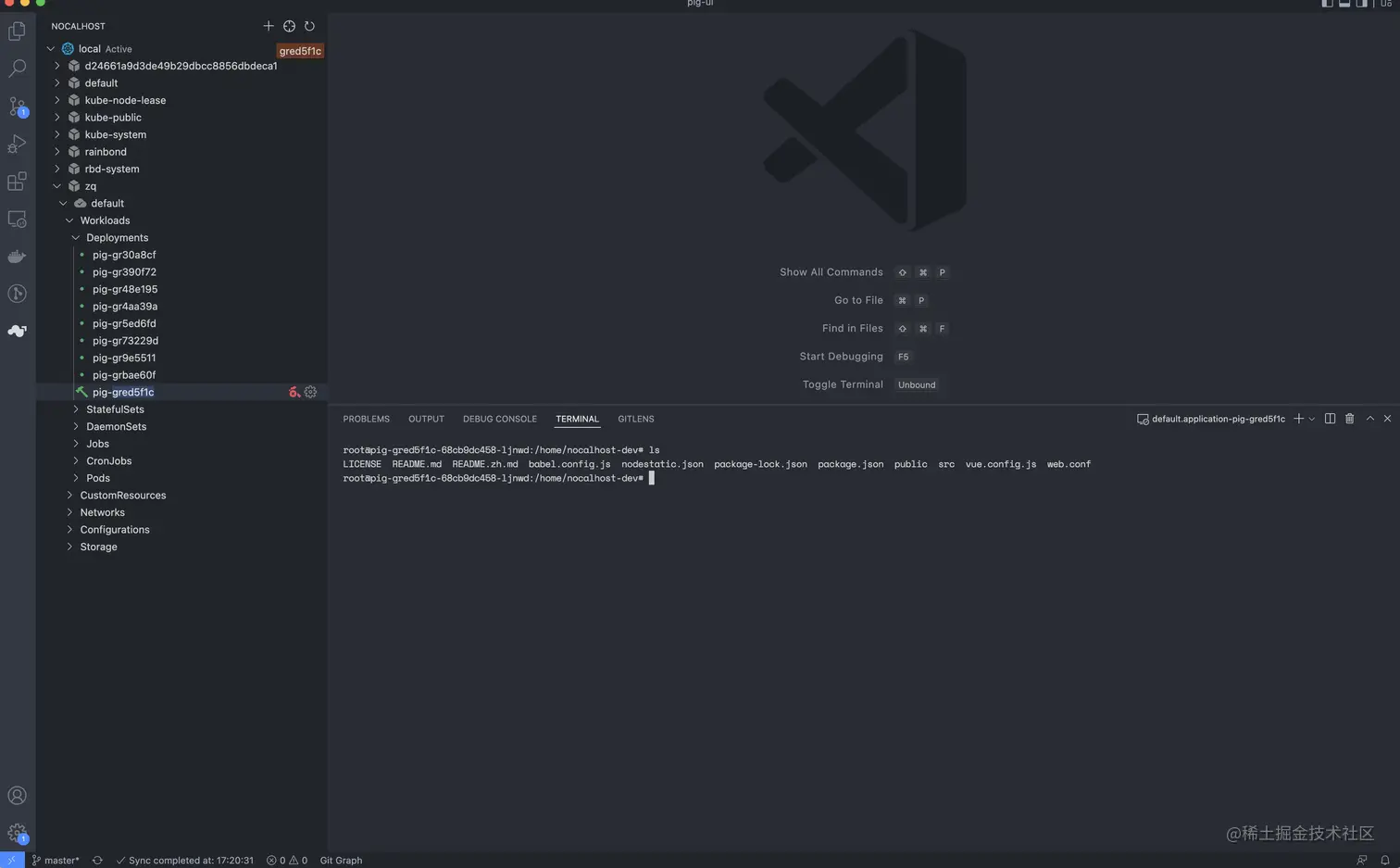Expand the StatefulSets node

coord(76,409)
